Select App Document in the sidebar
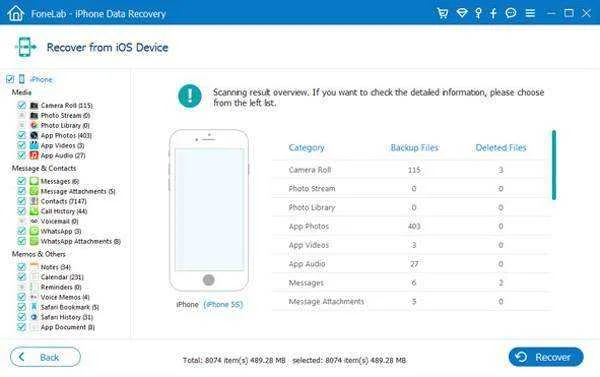 pos(68,327)
